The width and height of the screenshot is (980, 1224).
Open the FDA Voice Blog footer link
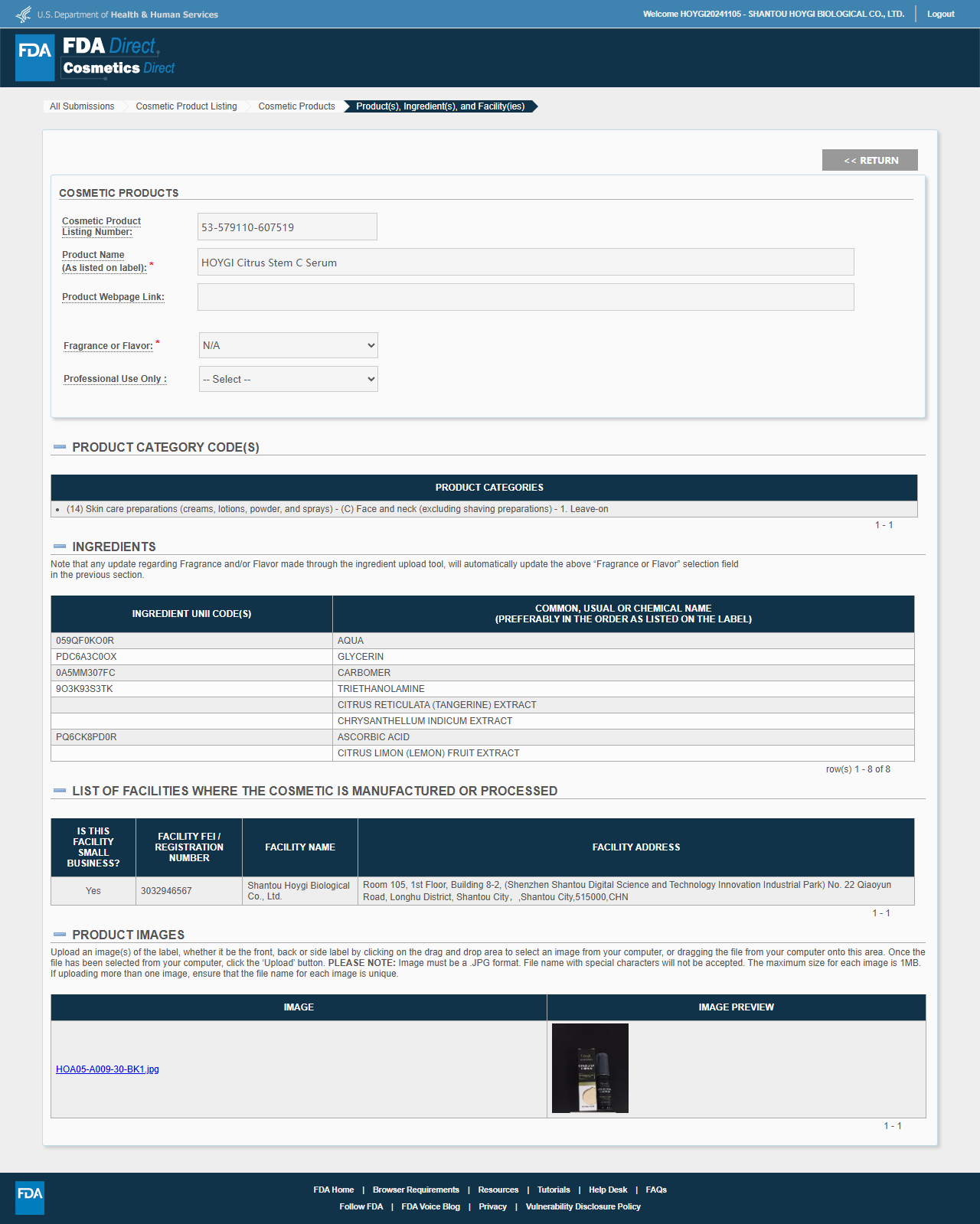click(431, 1206)
